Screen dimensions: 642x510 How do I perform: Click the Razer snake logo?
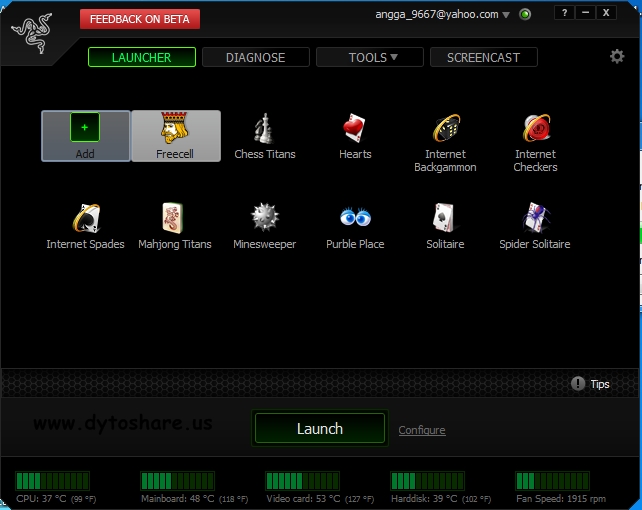32,33
